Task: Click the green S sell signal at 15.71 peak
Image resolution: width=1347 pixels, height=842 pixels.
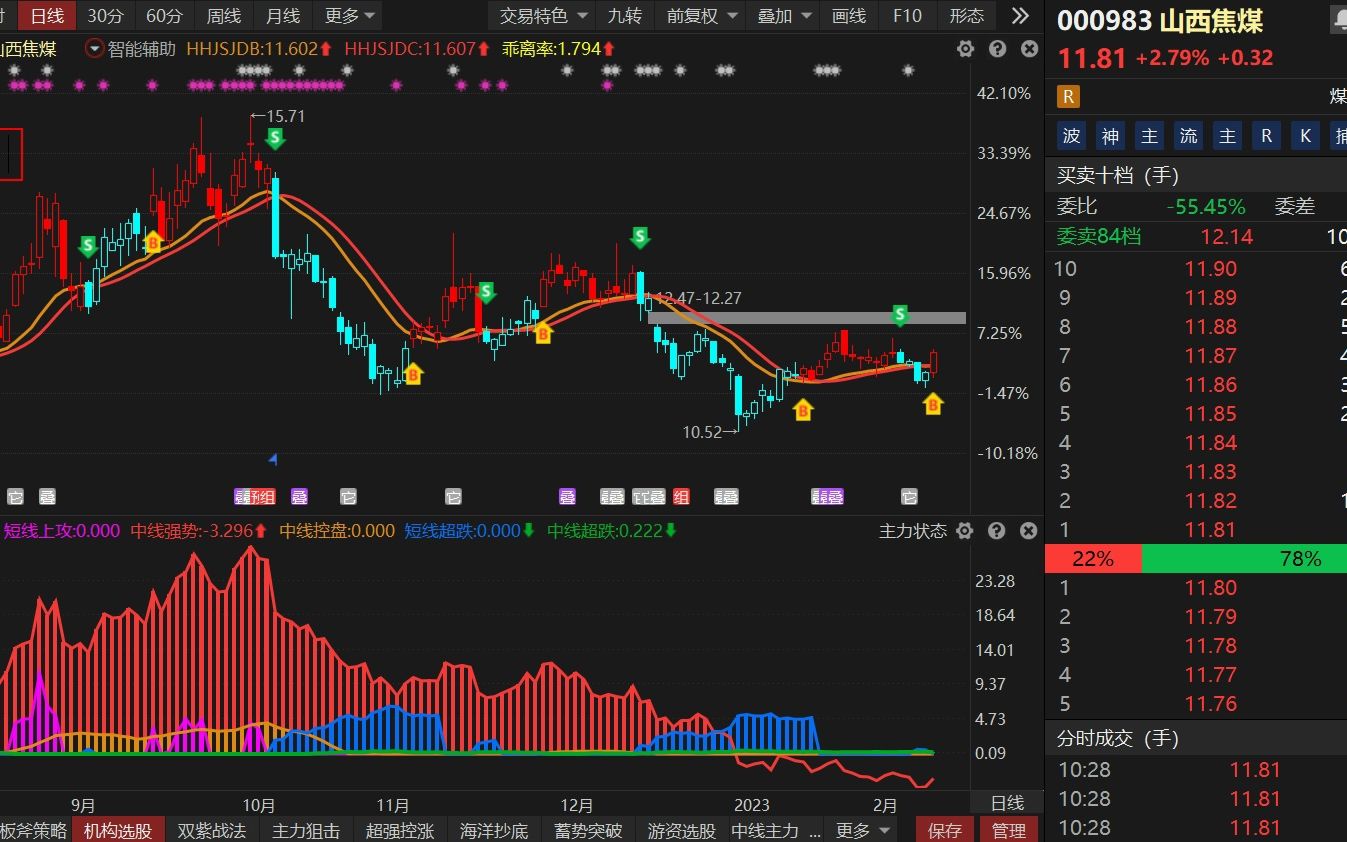Action: click(x=275, y=138)
